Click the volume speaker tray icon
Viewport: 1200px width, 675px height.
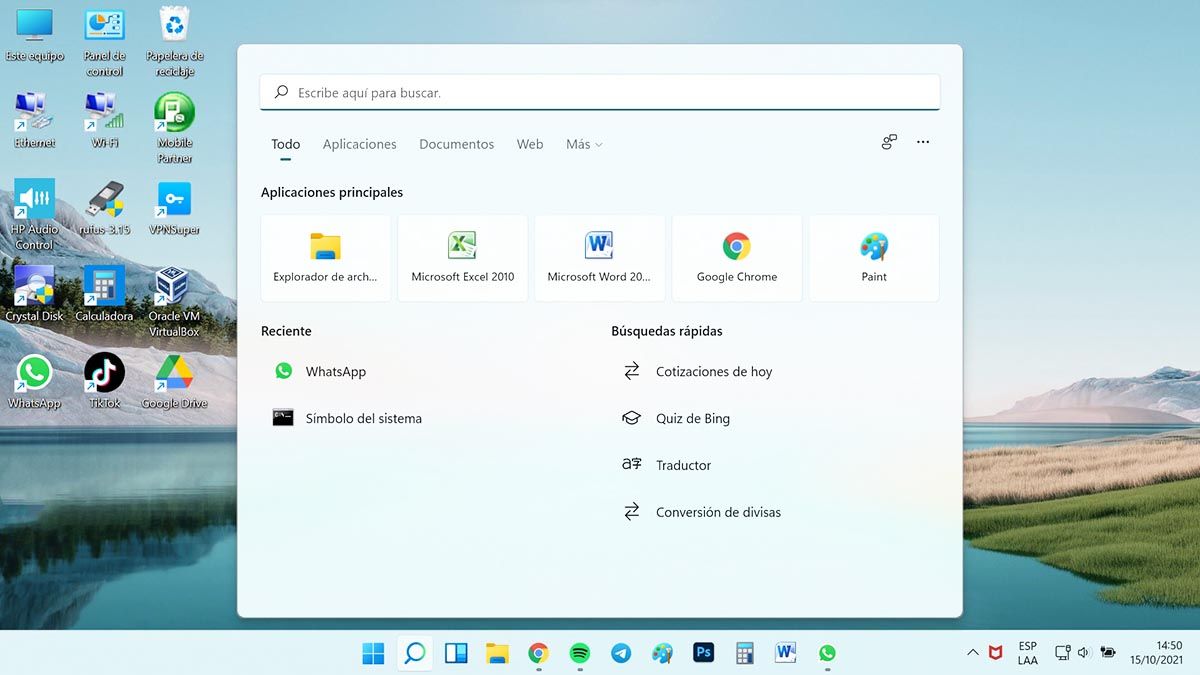[x=1084, y=653]
